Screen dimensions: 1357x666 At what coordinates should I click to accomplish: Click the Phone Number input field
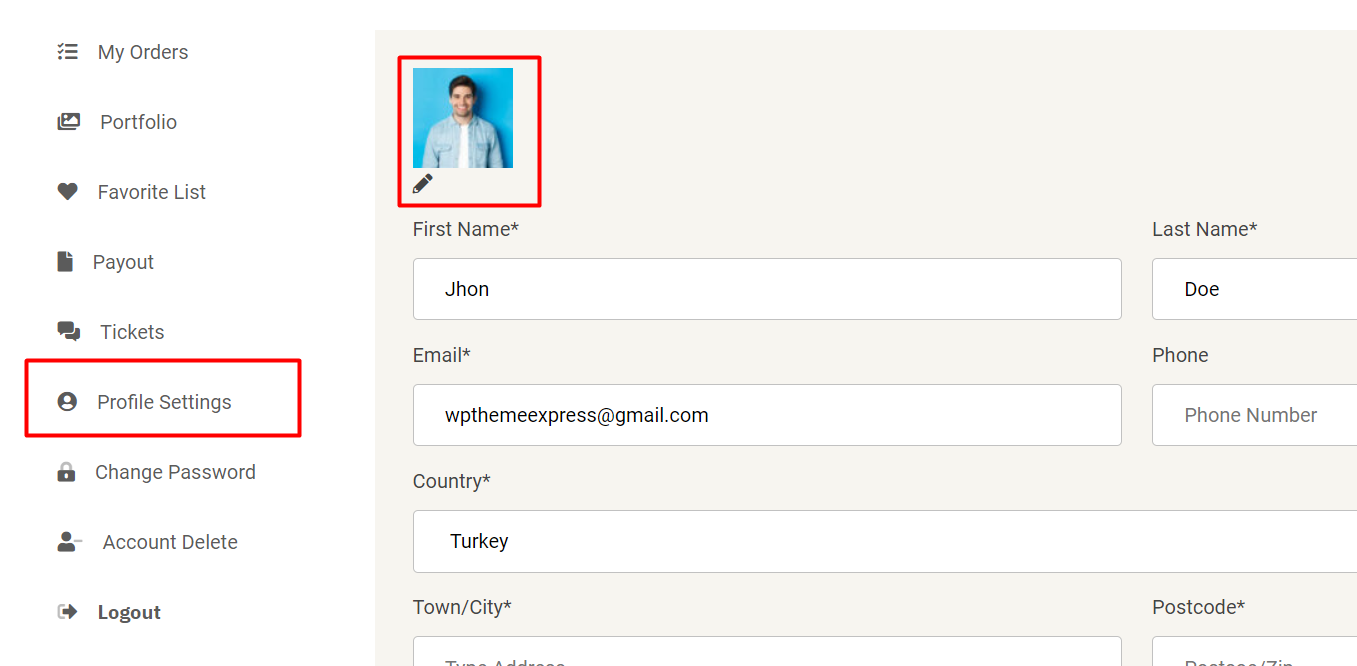pos(1255,415)
